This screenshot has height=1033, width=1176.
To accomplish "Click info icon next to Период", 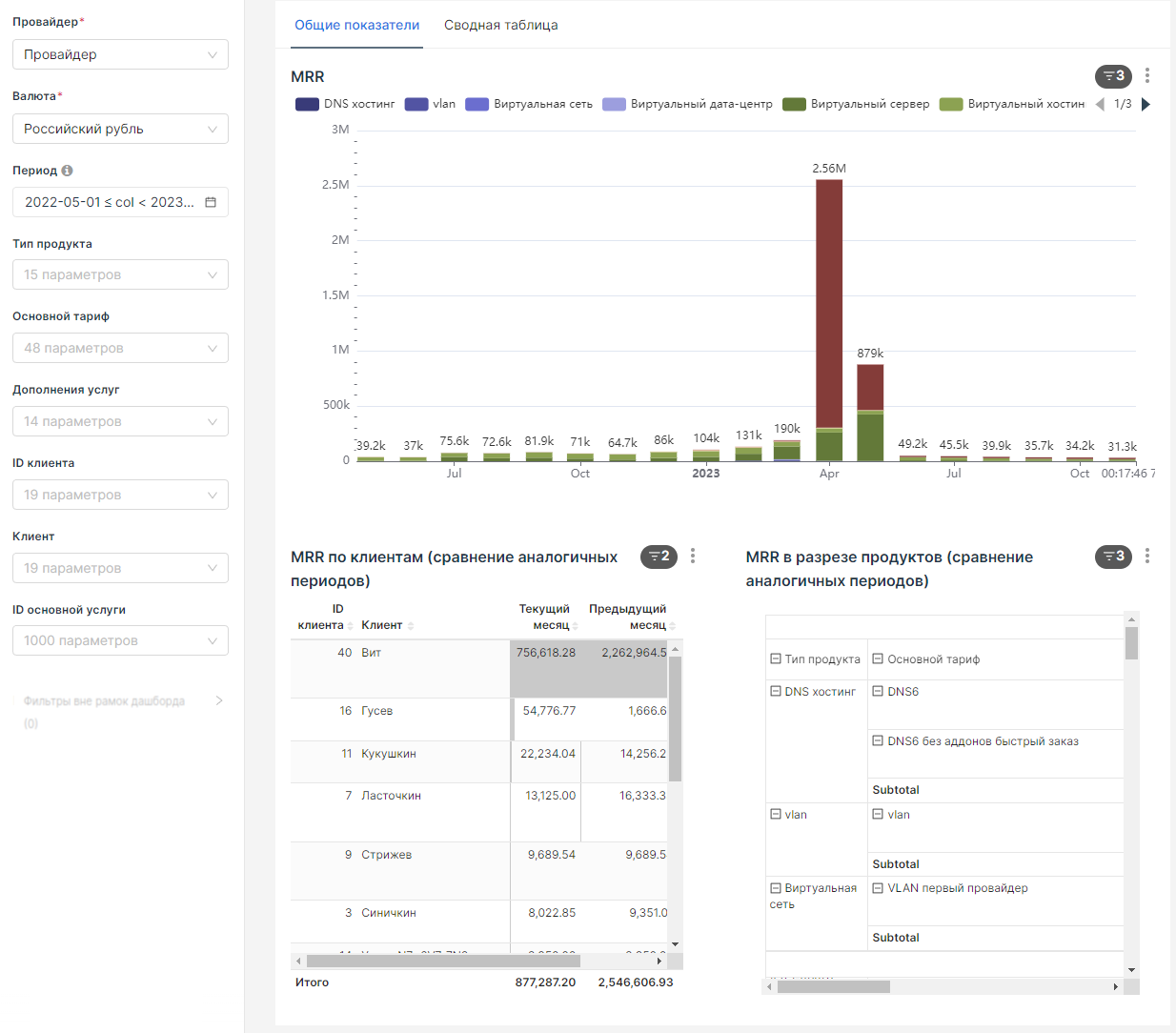I will click(67, 171).
